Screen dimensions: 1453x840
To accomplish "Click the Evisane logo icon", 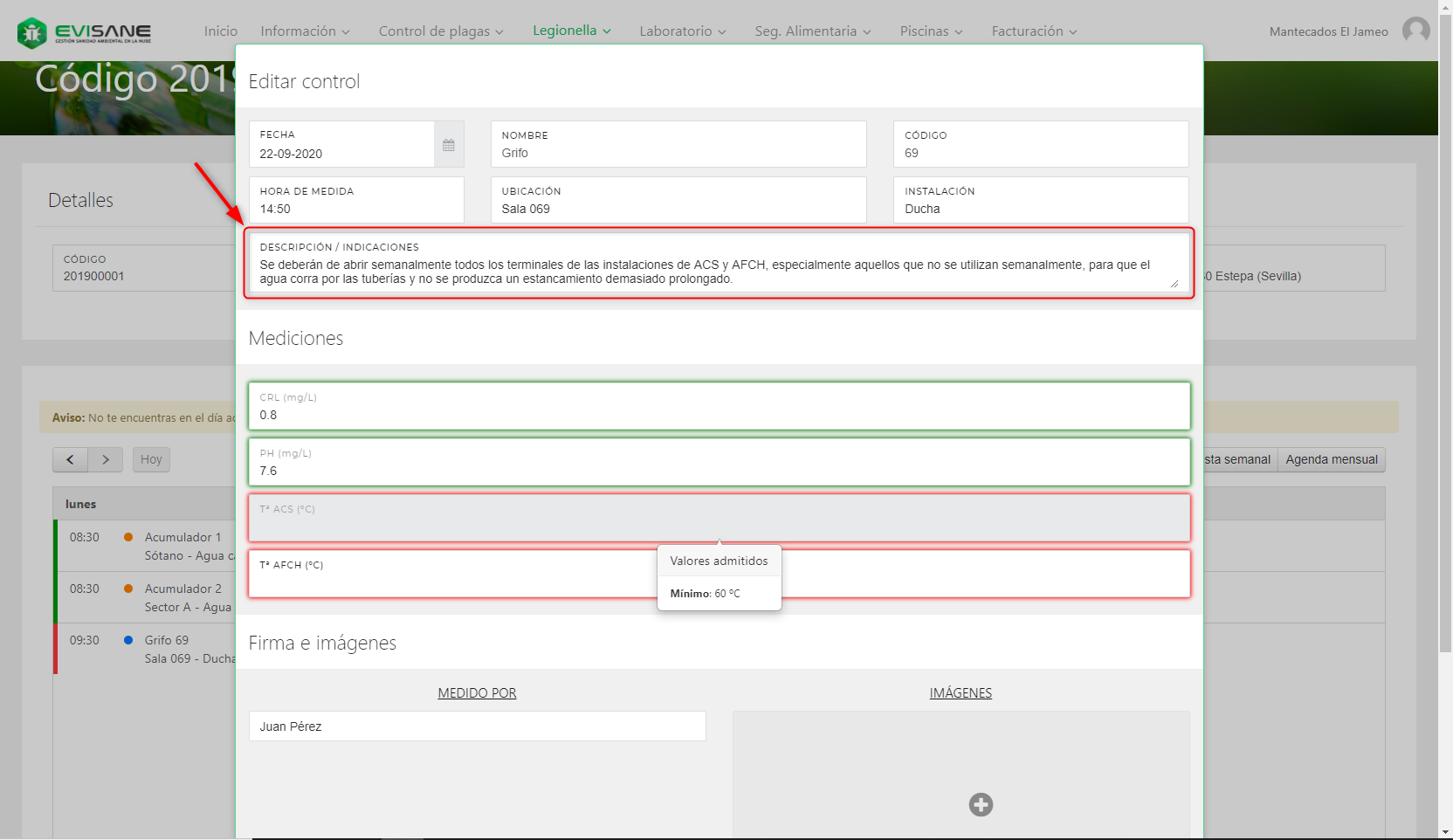I will coord(32,33).
